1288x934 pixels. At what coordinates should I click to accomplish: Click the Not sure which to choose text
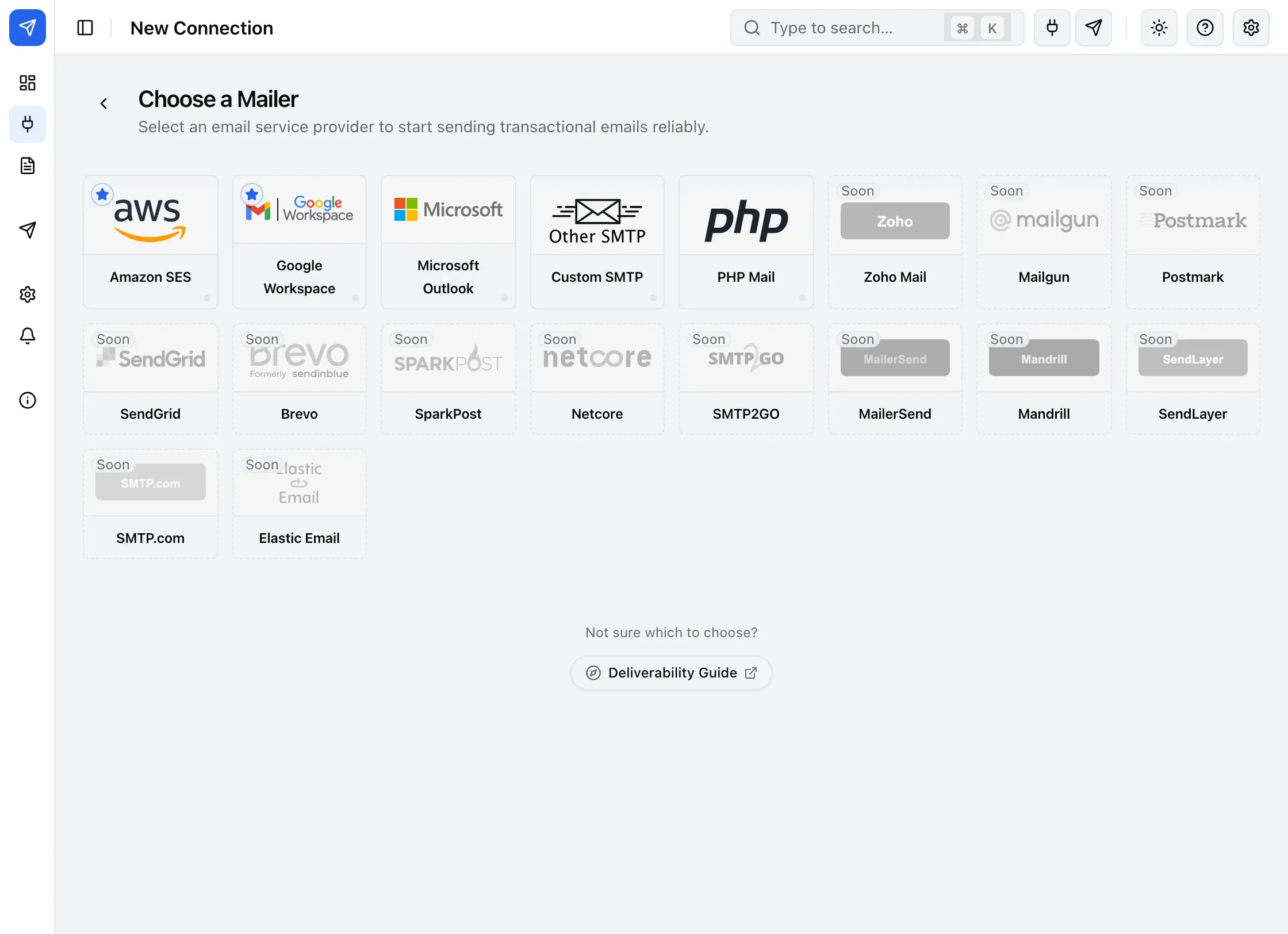pyautogui.click(x=672, y=633)
